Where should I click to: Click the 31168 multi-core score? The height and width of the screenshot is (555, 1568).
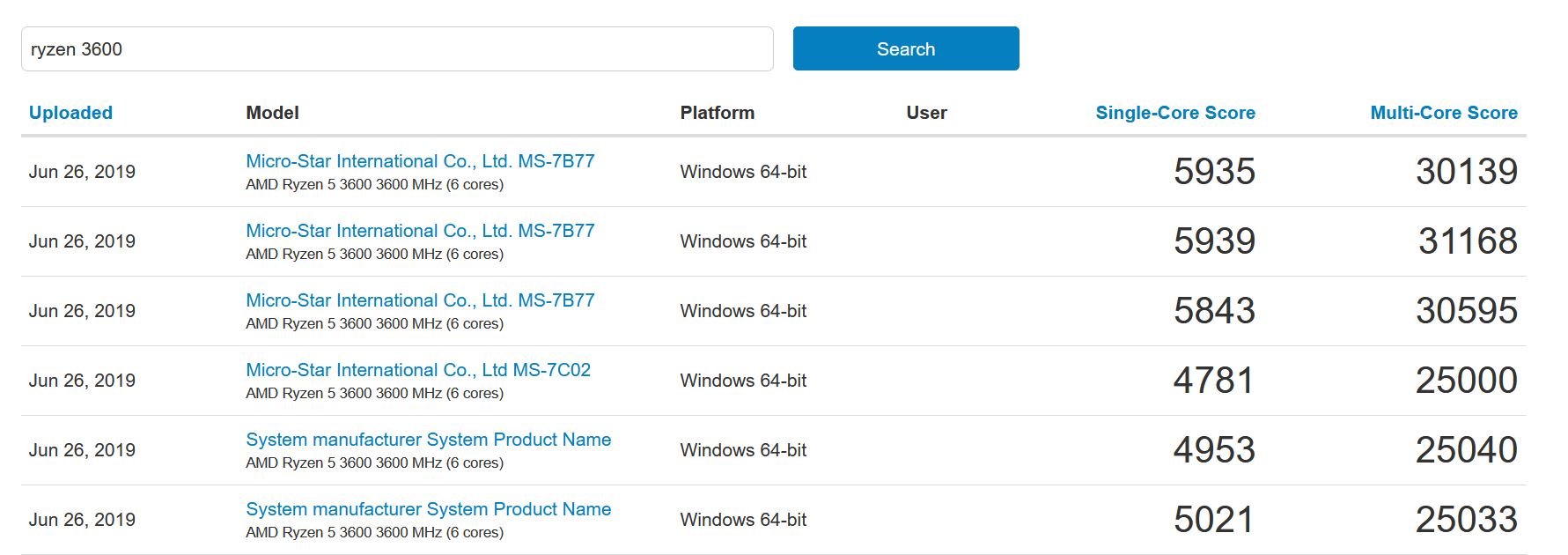coord(1467,241)
